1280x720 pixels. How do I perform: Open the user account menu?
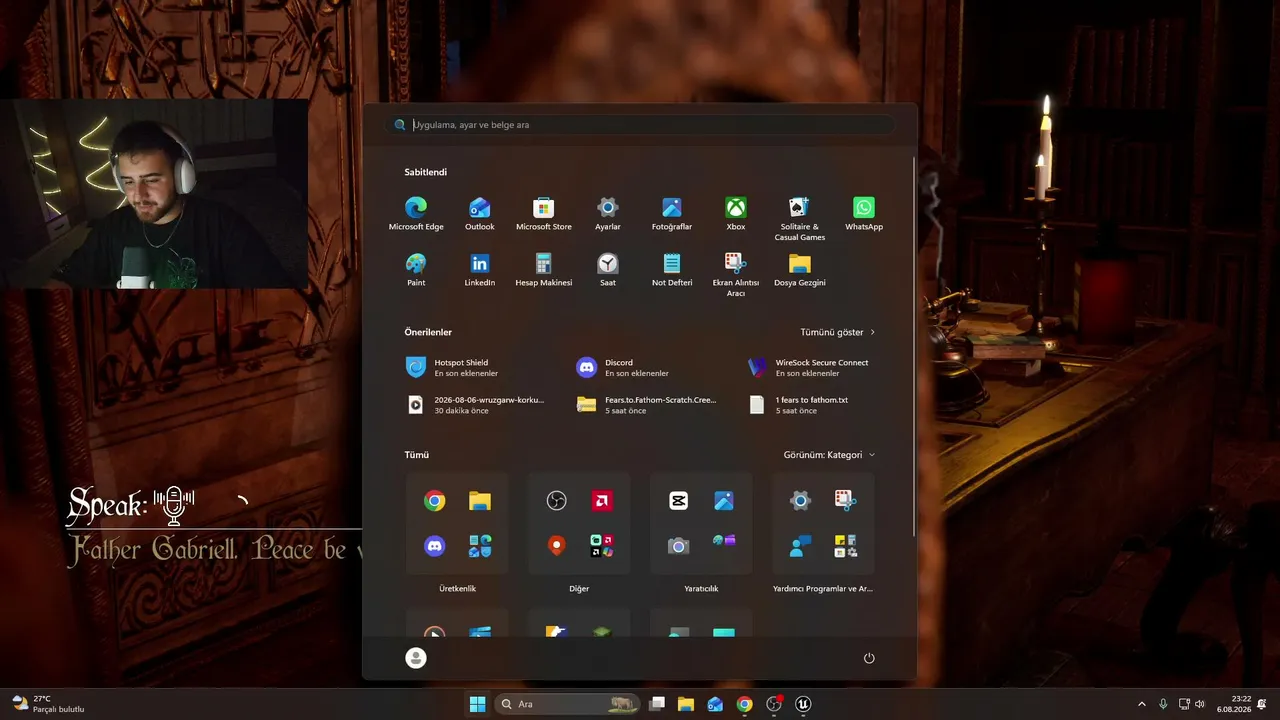pyautogui.click(x=416, y=657)
